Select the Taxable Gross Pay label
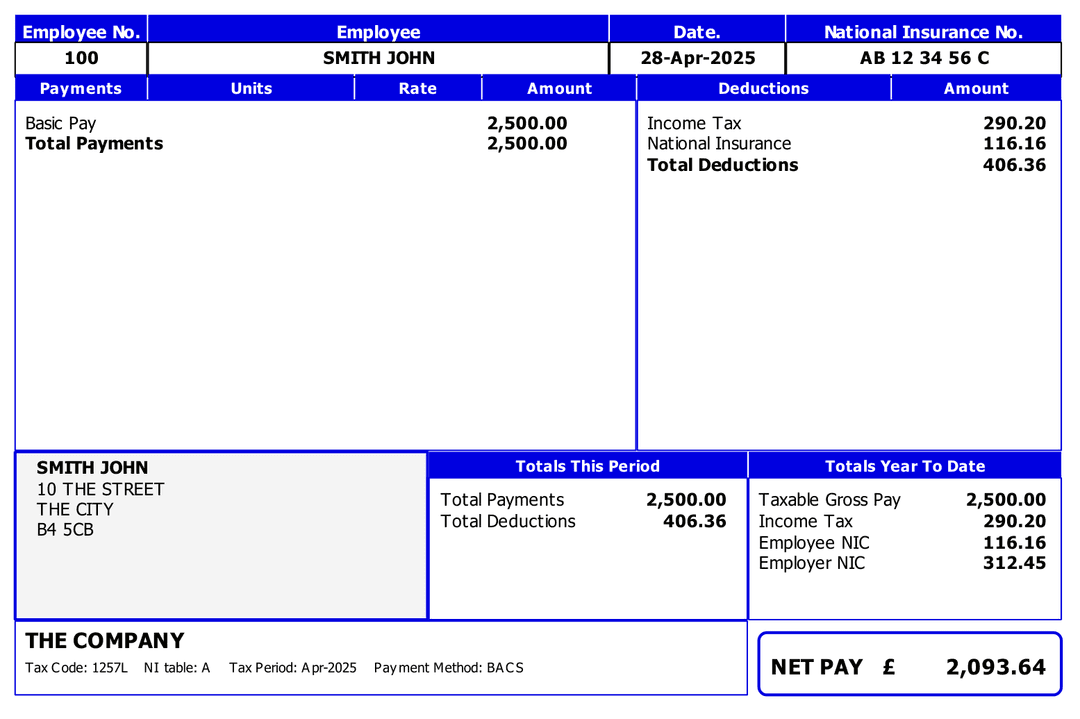 point(829,500)
